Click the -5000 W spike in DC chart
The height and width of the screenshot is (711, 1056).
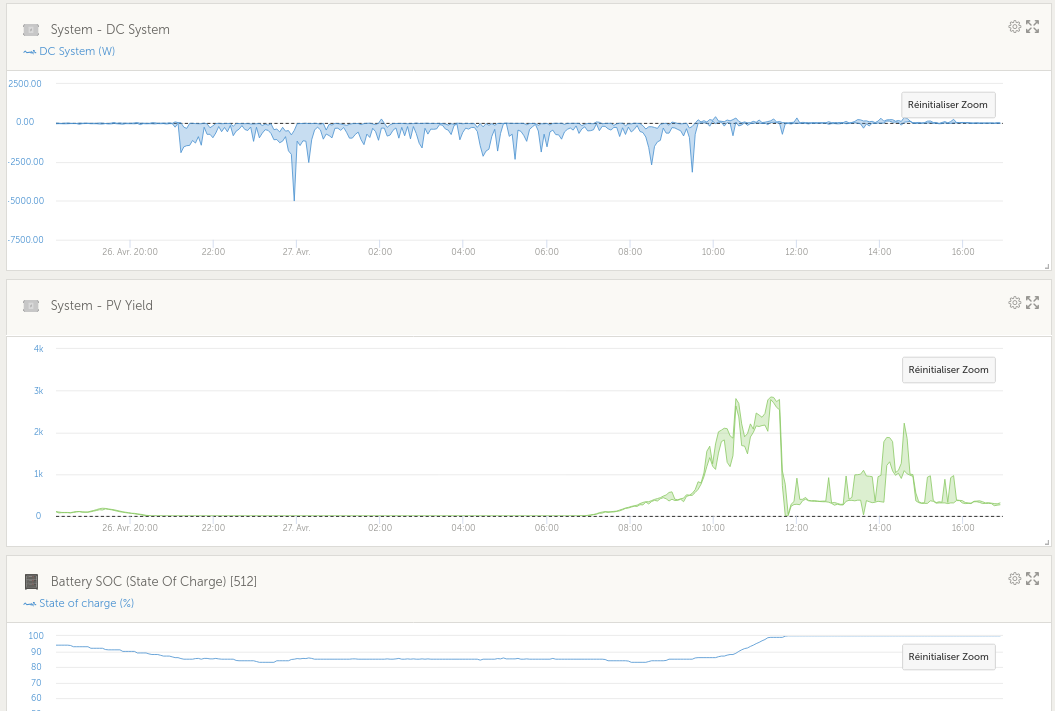point(294,200)
